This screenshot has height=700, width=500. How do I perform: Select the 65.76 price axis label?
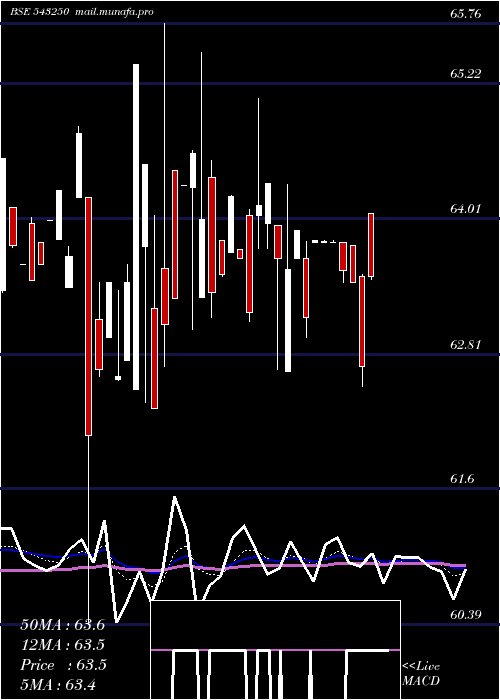tap(466, 14)
